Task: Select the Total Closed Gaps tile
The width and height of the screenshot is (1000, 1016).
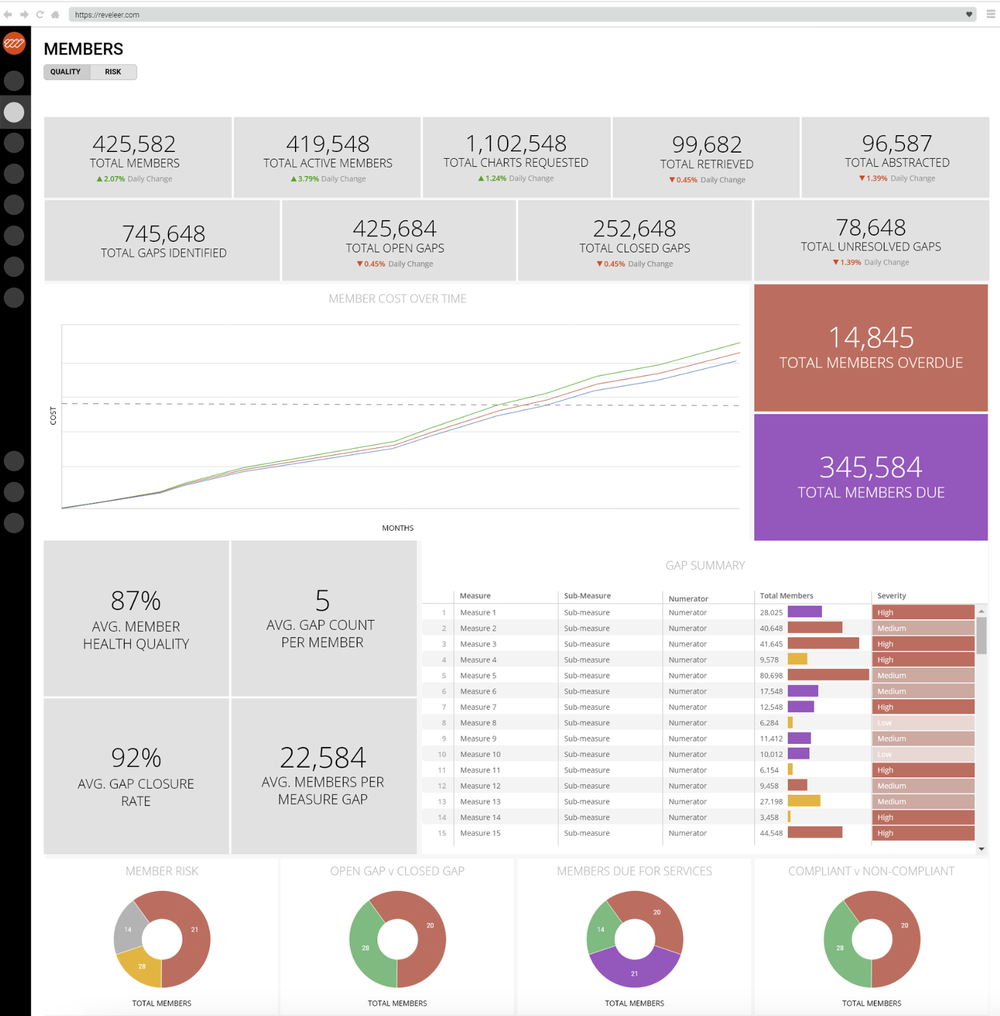Action: point(635,240)
